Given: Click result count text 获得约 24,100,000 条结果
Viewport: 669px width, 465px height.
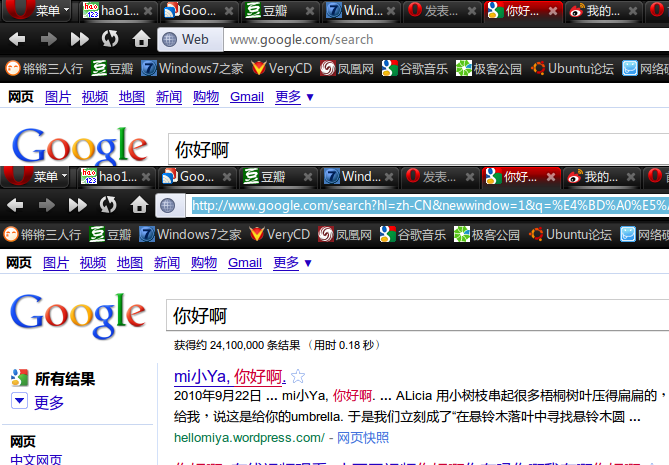Looking at the screenshot, I should pos(237,345).
